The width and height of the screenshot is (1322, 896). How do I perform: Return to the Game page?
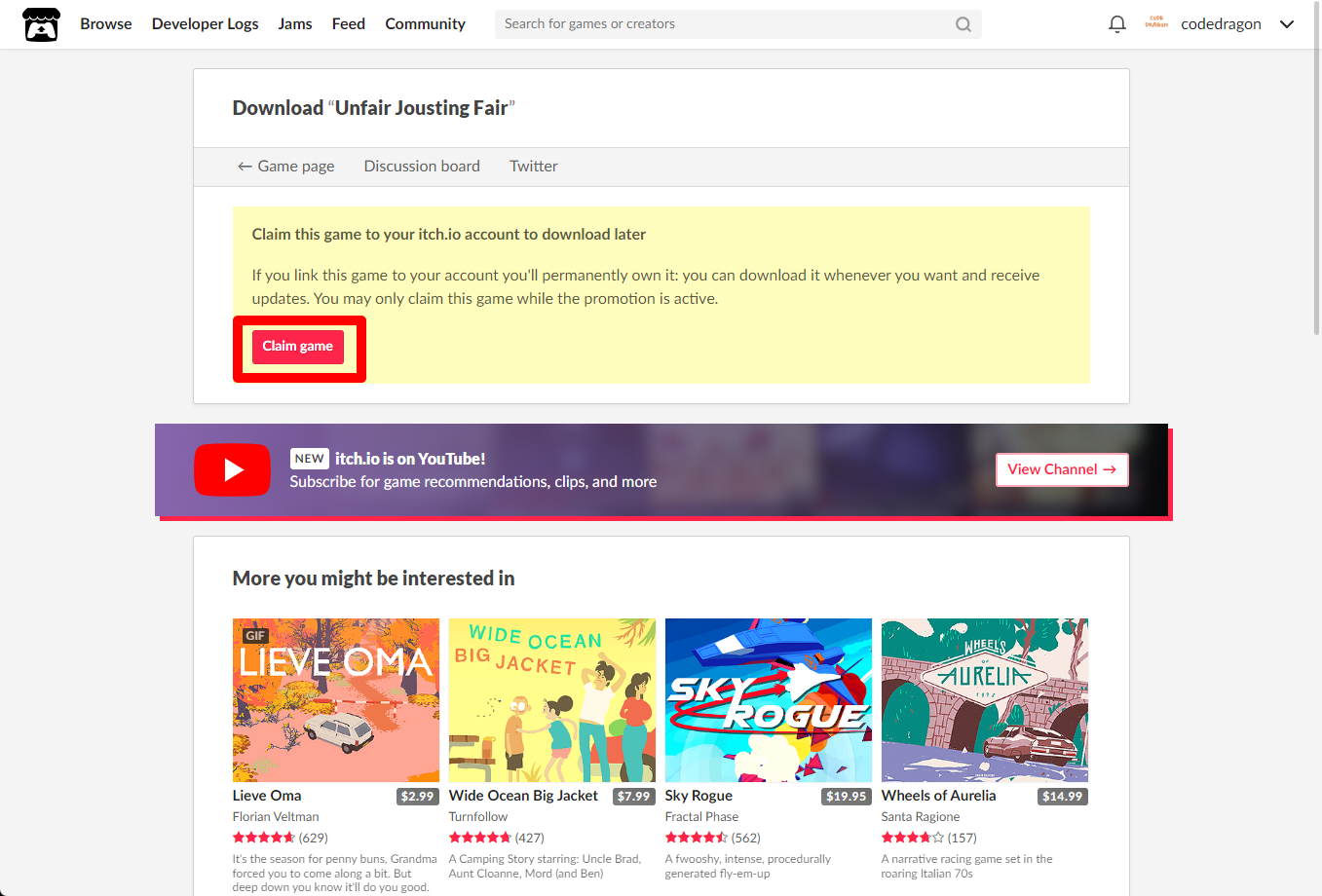tap(286, 167)
